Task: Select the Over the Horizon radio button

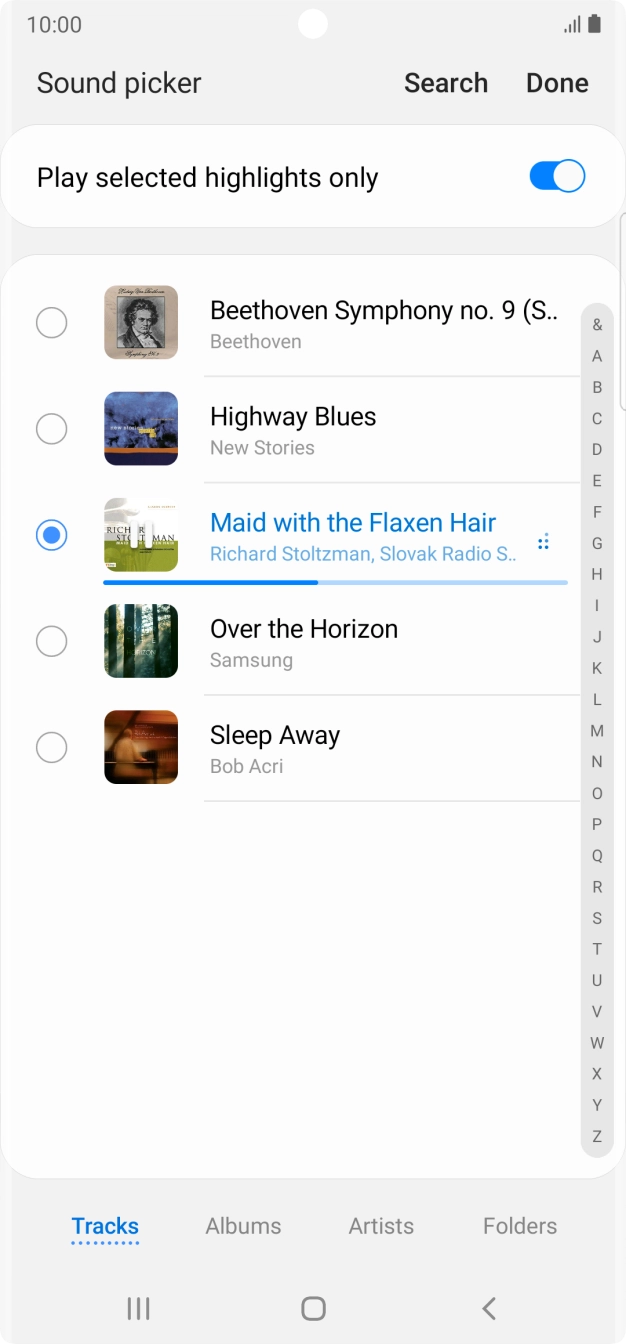Action: (x=52, y=641)
